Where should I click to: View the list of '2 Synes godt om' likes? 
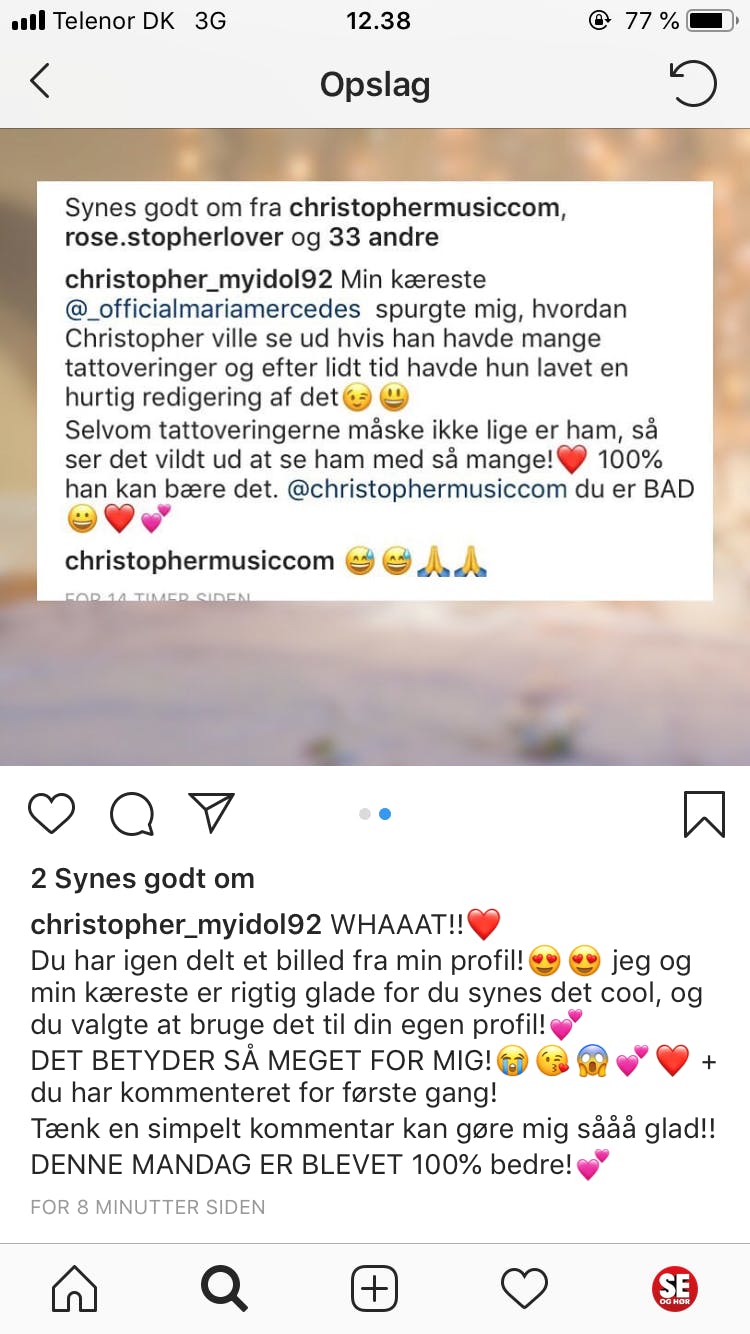[143, 879]
